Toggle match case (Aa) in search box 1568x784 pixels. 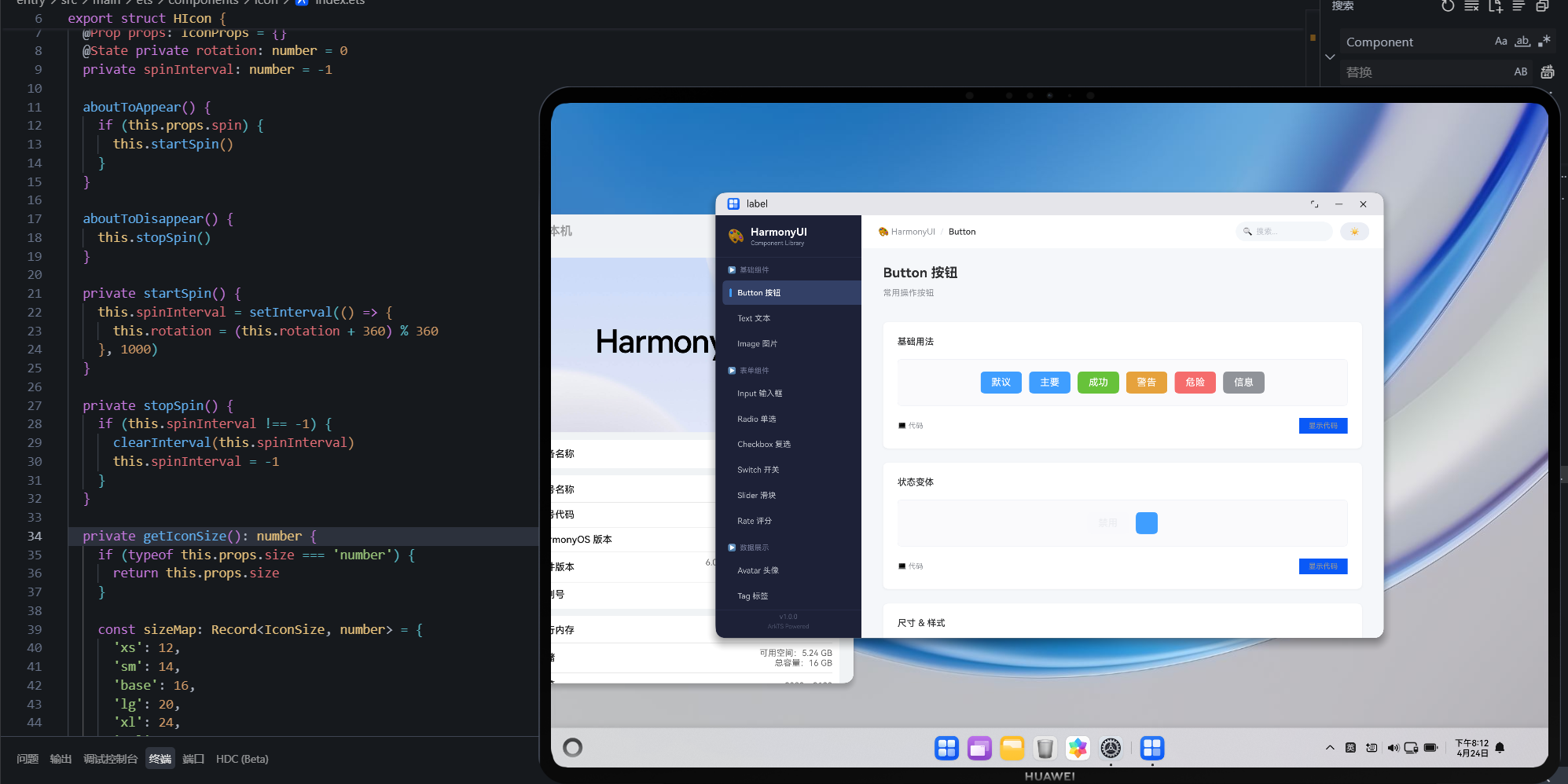coord(1501,42)
